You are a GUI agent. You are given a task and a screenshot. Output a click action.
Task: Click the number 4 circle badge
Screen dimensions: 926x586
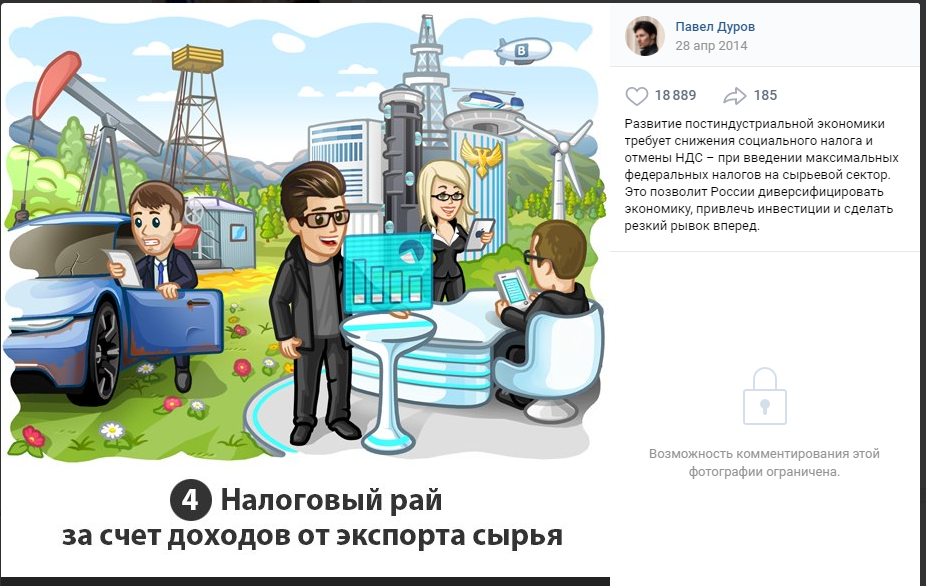[190, 500]
